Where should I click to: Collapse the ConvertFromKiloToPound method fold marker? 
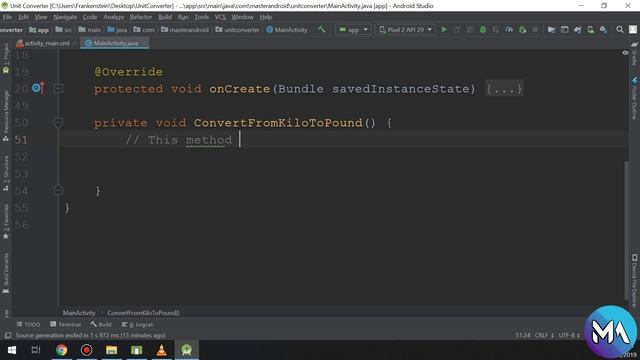point(58,122)
